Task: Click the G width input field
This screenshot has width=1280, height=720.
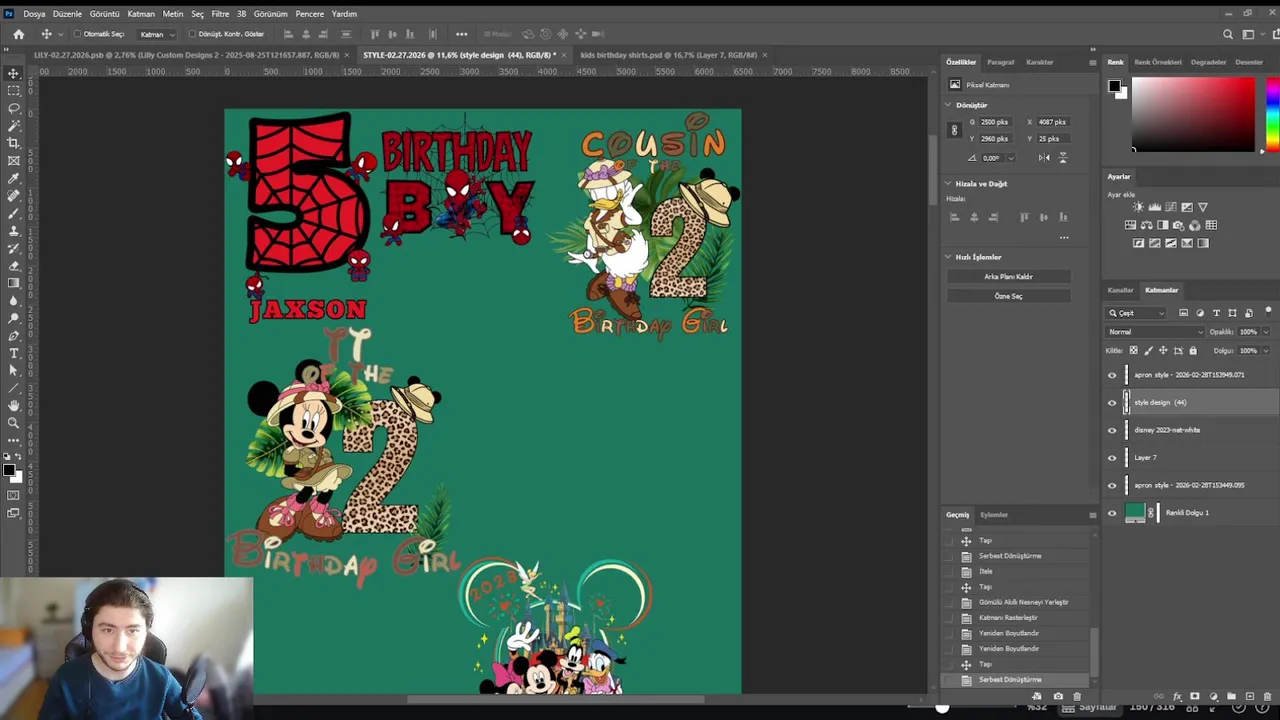Action: click(998, 122)
